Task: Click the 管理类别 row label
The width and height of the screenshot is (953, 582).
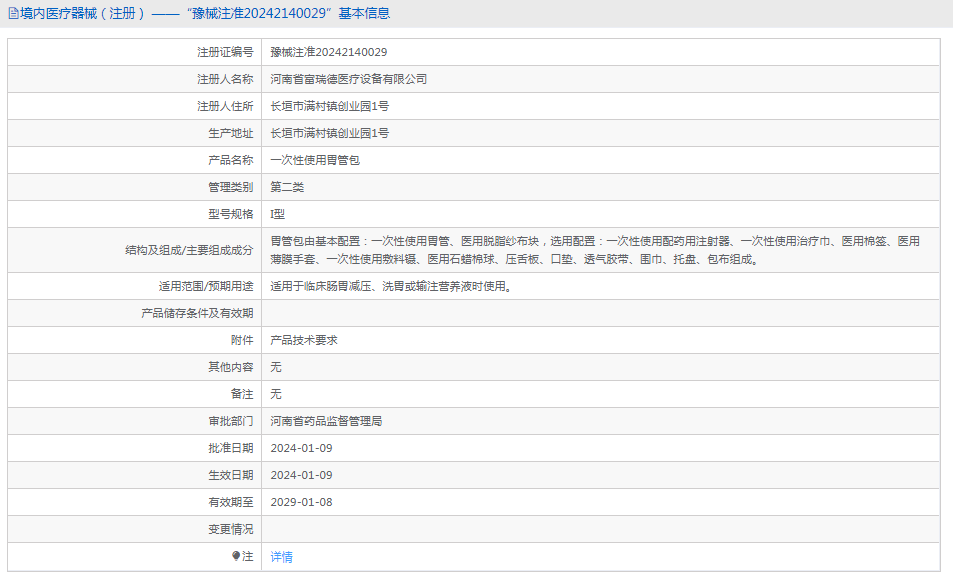Action: click(x=231, y=187)
